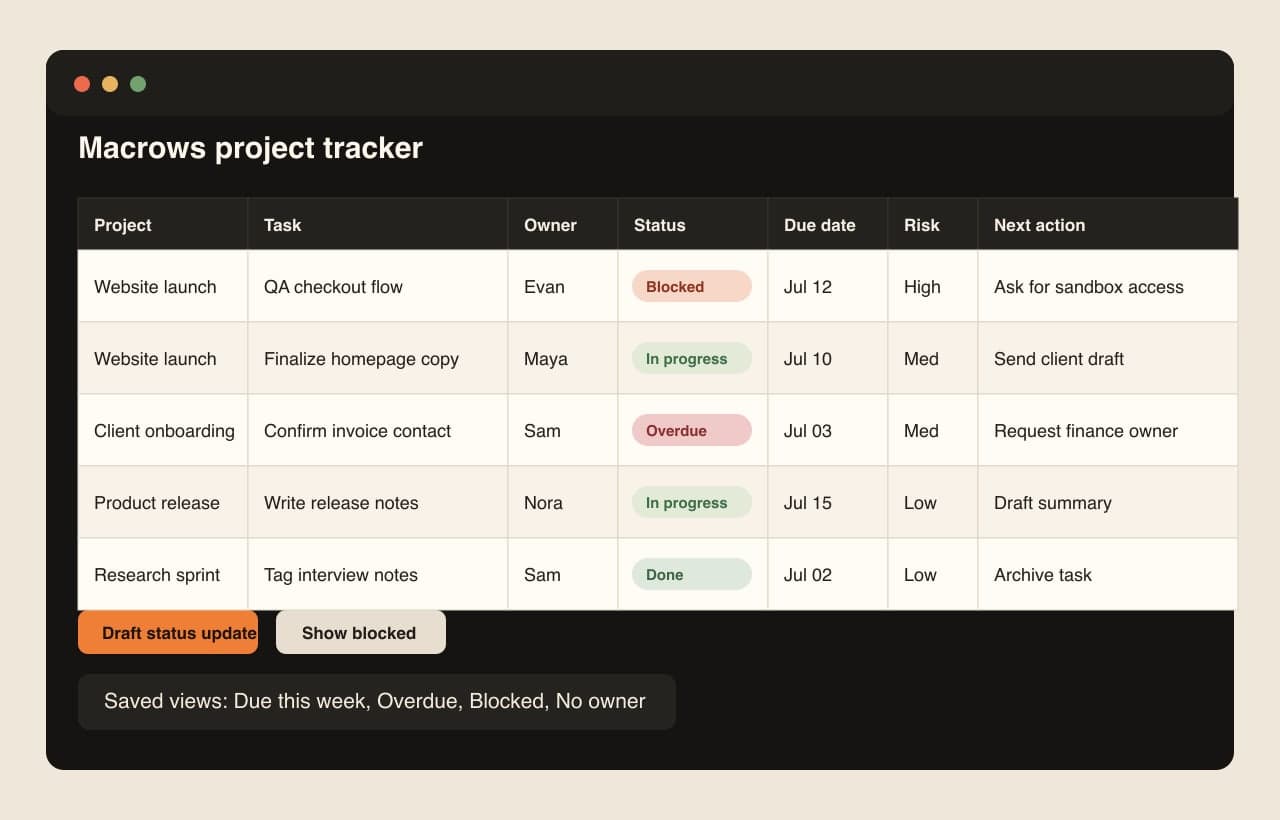Click the yellow minimize window dot

tap(110, 84)
